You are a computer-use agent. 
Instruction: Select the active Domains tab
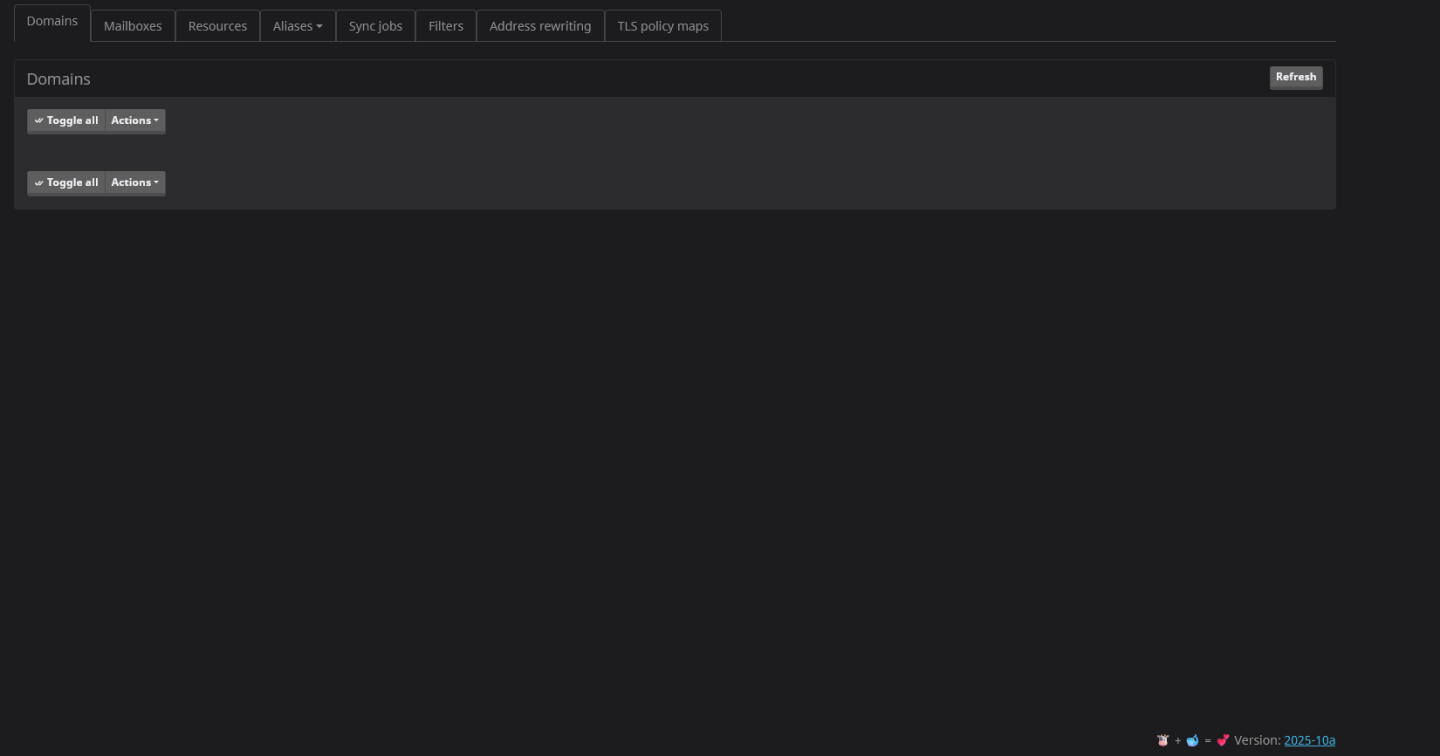[x=52, y=21]
